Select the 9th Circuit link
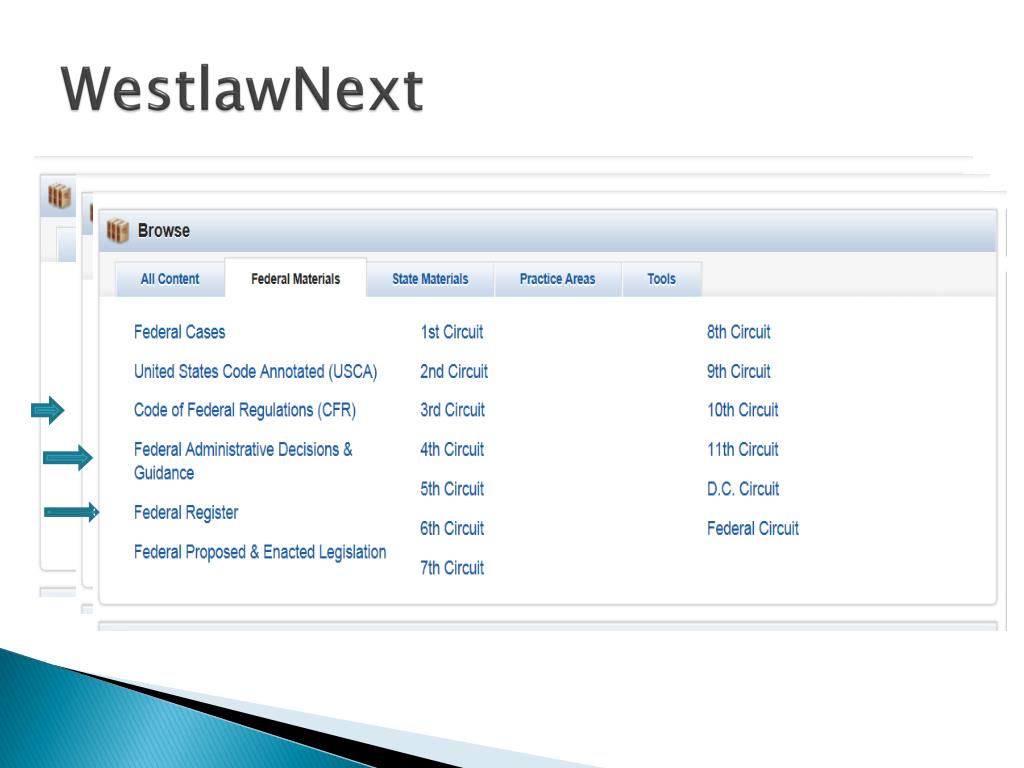This screenshot has width=1024, height=768. point(739,372)
